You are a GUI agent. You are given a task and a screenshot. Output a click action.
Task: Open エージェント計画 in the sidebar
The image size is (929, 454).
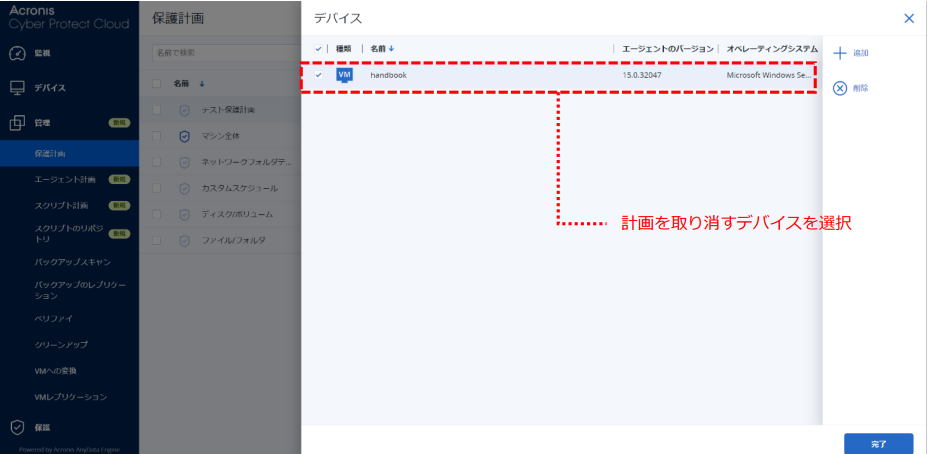tap(65, 180)
